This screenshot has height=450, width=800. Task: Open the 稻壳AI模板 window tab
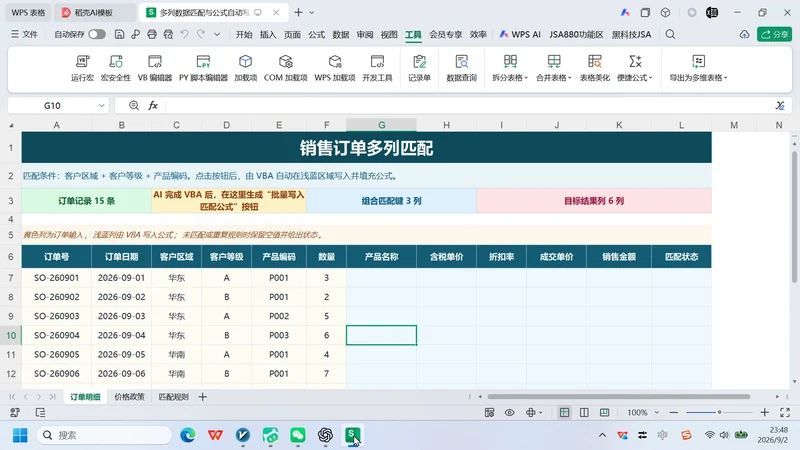coord(94,12)
